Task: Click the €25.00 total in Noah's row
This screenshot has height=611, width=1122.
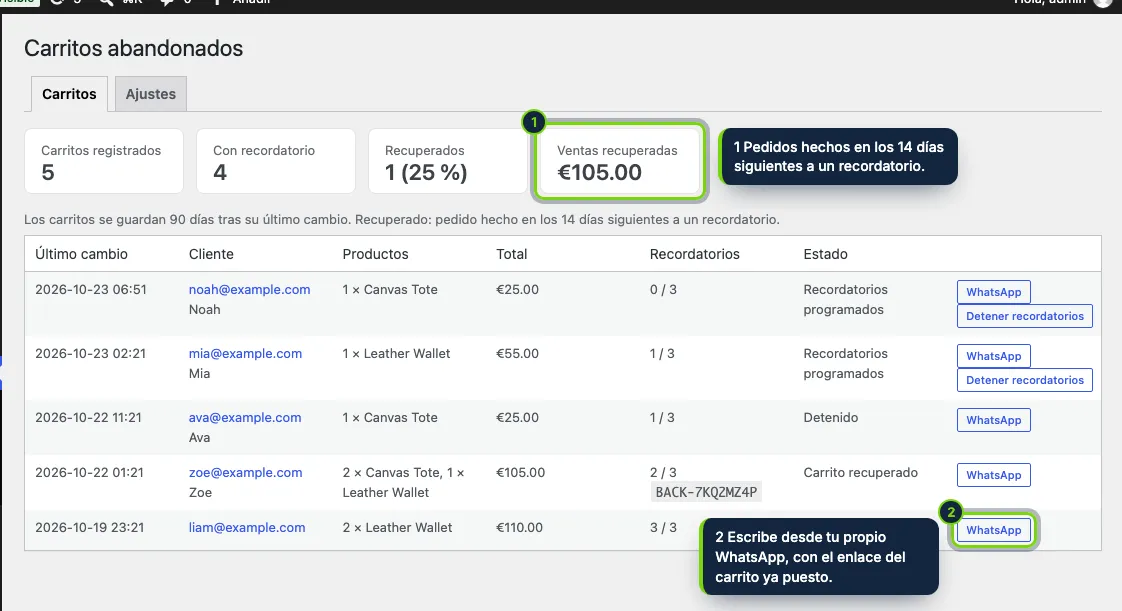Action: [517, 290]
